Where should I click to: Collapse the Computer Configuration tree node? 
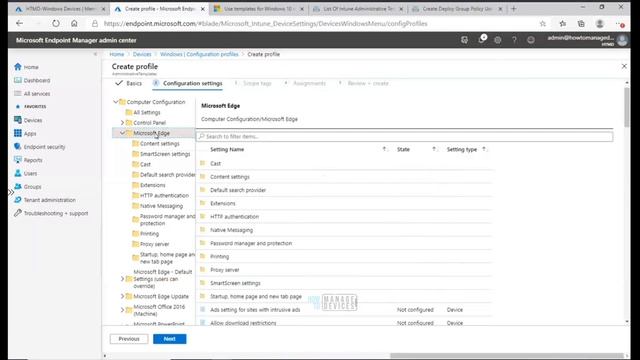(x=116, y=102)
